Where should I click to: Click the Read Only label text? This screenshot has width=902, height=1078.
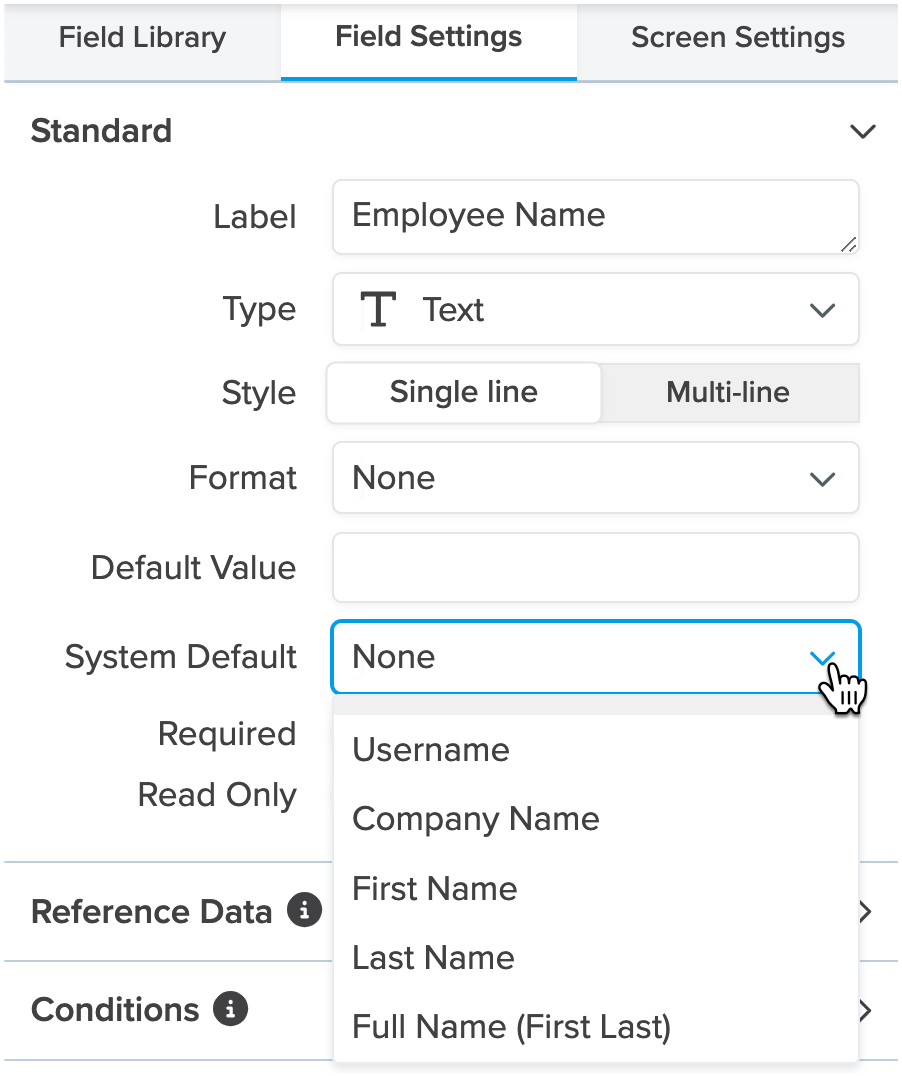coord(217,795)
